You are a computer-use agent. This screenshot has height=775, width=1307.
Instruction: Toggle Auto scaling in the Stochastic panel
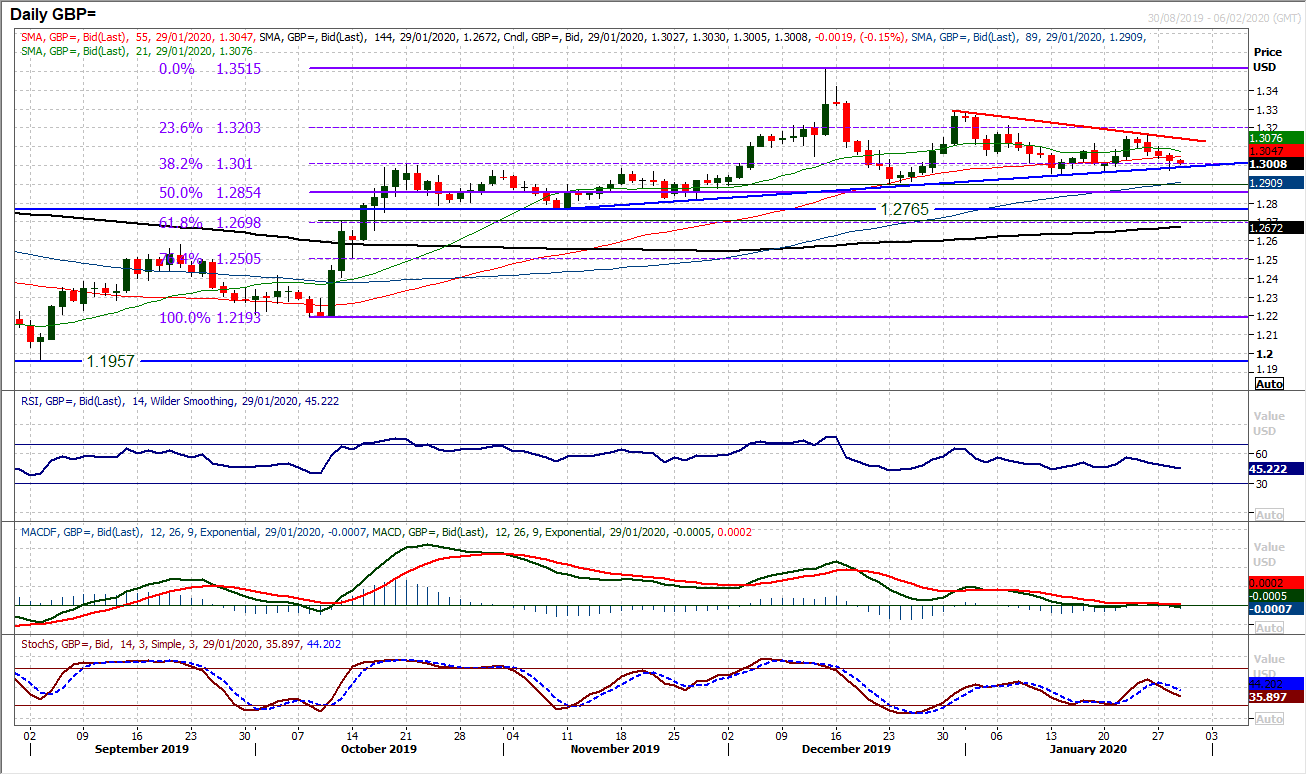click(x=1268, y=719)
